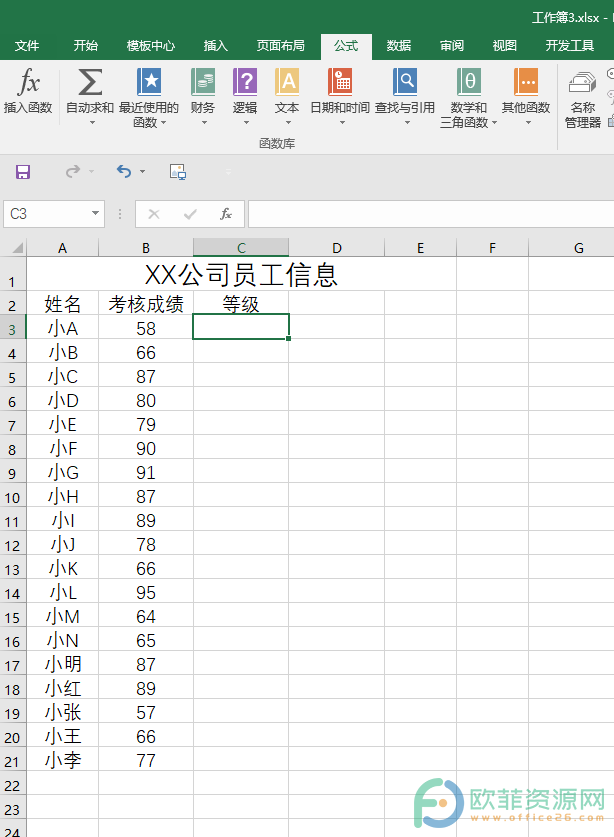Switch to the Home (开始) tab
Screen dimensions: 614x837
pos(85,46)
